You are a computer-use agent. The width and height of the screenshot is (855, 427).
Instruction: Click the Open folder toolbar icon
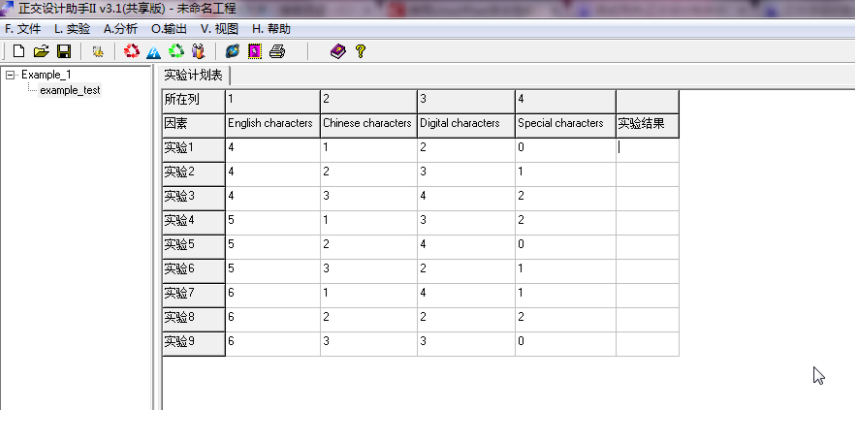(x=41, y=51)
